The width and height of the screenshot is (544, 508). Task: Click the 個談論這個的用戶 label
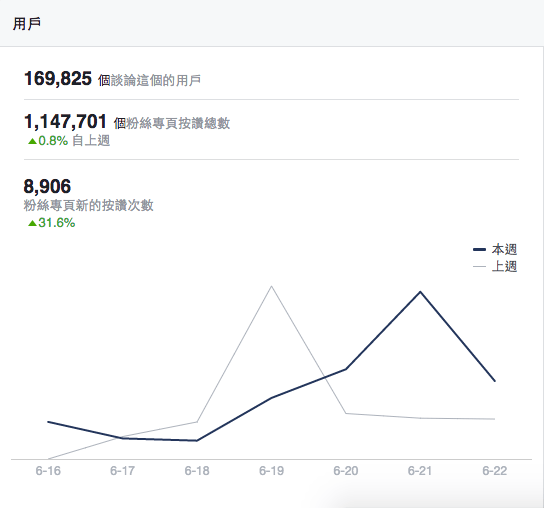[x=150, y=80]
